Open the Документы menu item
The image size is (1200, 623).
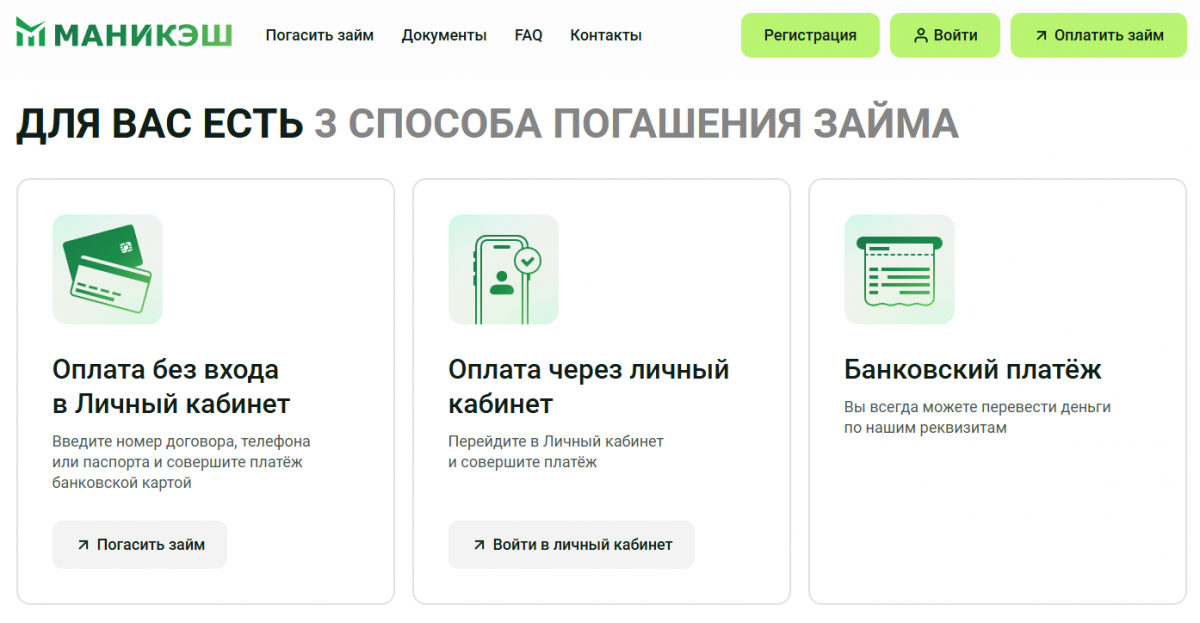pos(444,35)
